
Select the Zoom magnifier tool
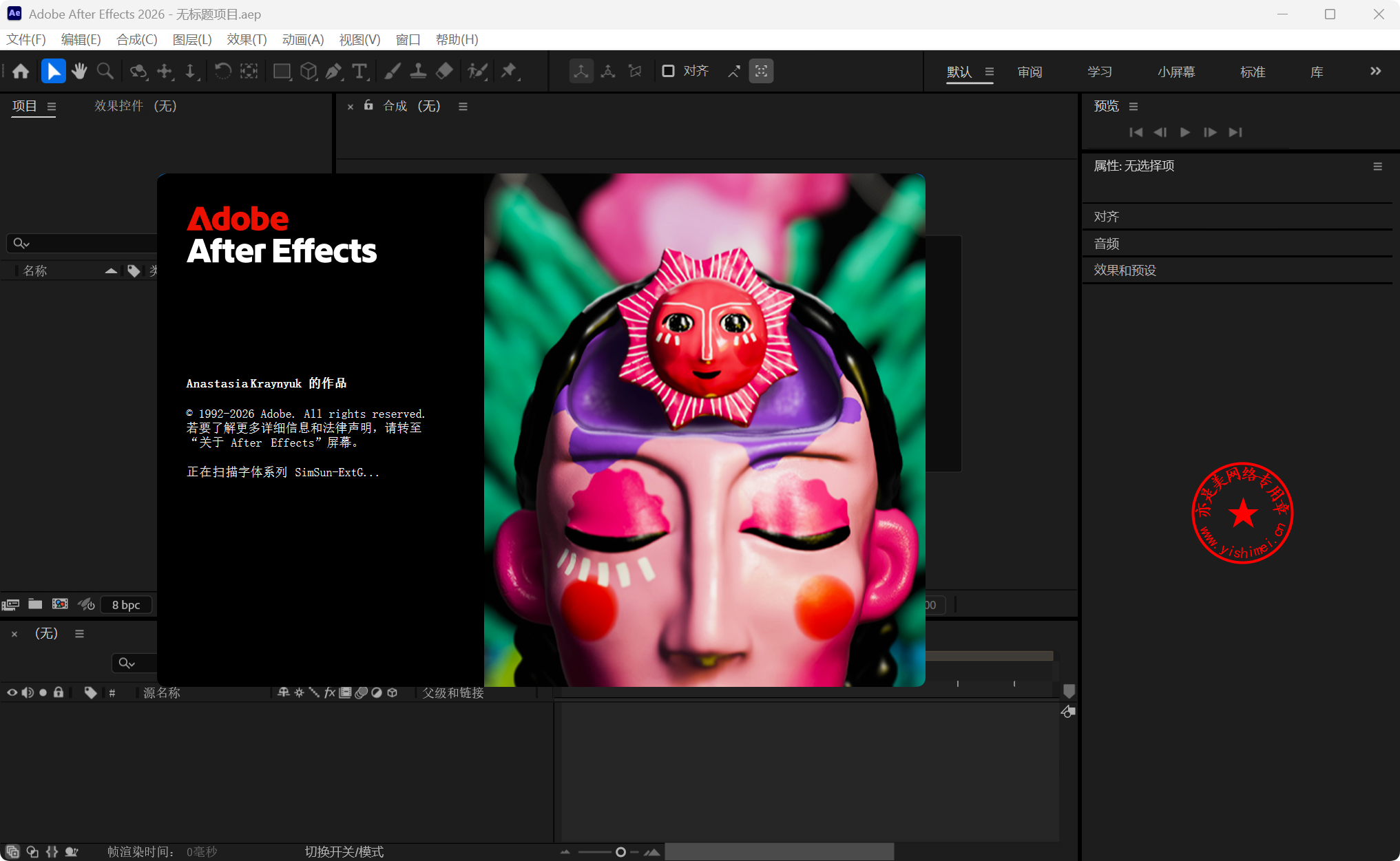point(105,71)
